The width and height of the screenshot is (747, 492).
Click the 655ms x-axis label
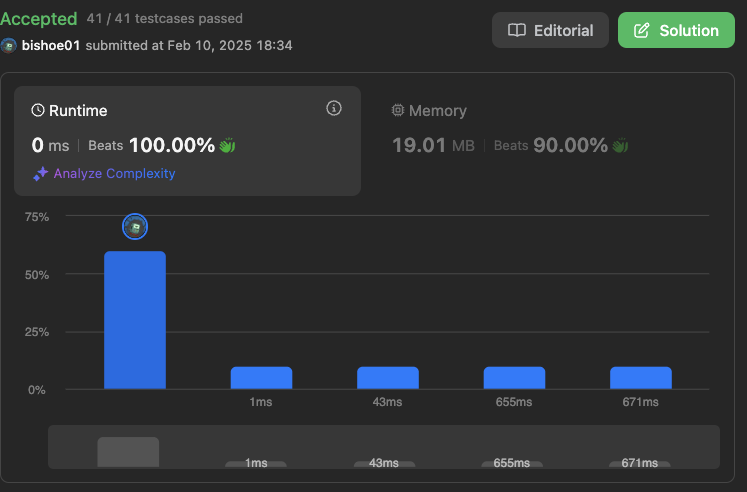click(x=514, y=402)
